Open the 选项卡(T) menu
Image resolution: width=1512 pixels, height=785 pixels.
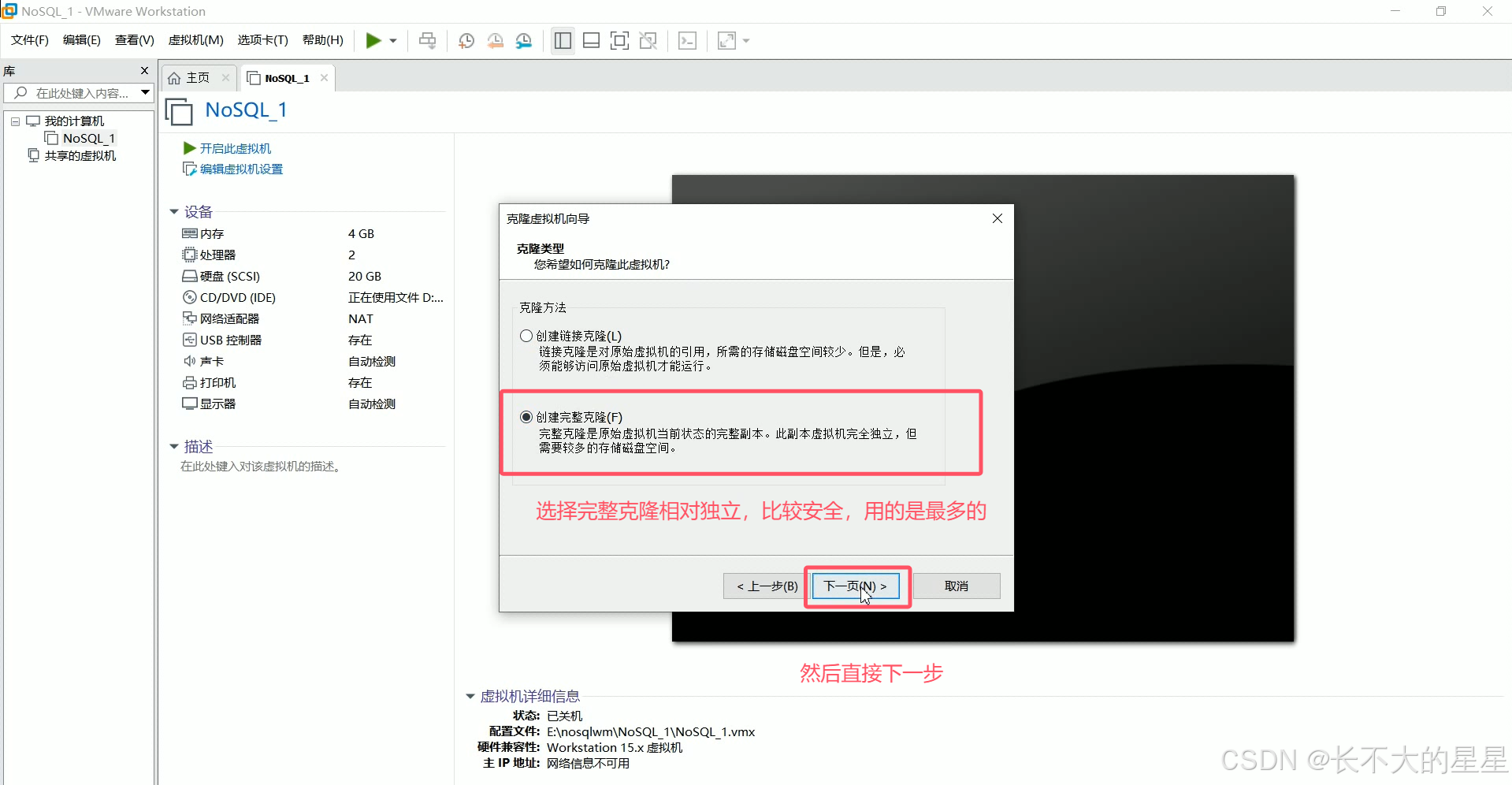263,40
